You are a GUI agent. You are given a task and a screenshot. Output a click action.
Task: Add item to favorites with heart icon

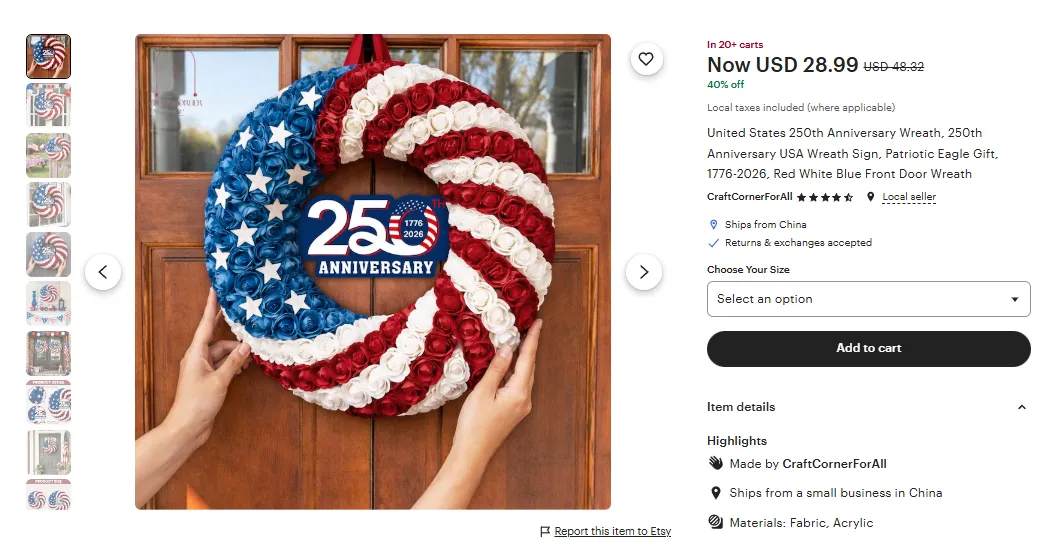(x=646, y=59)
